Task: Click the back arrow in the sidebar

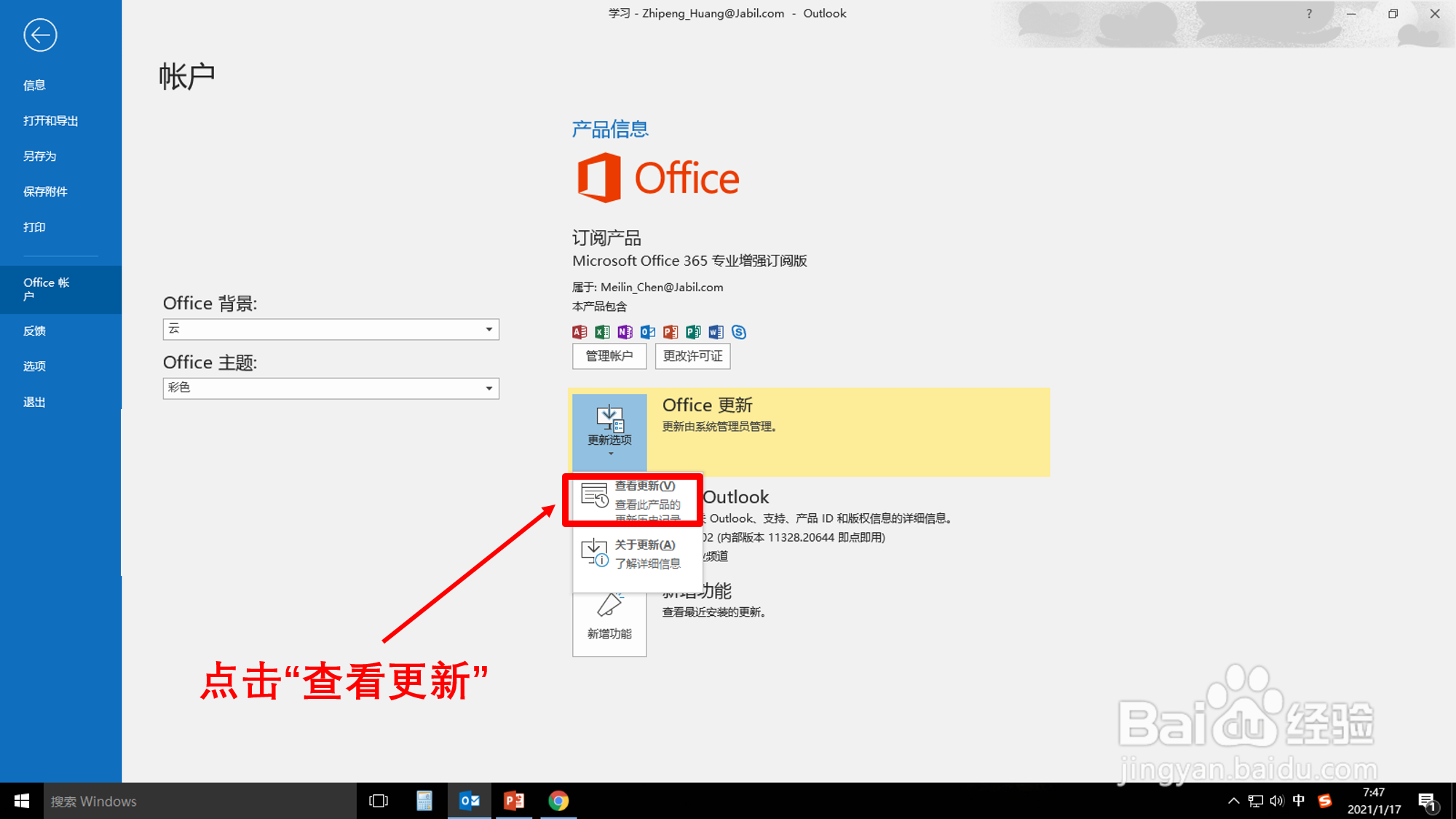Action: [40, 35]
